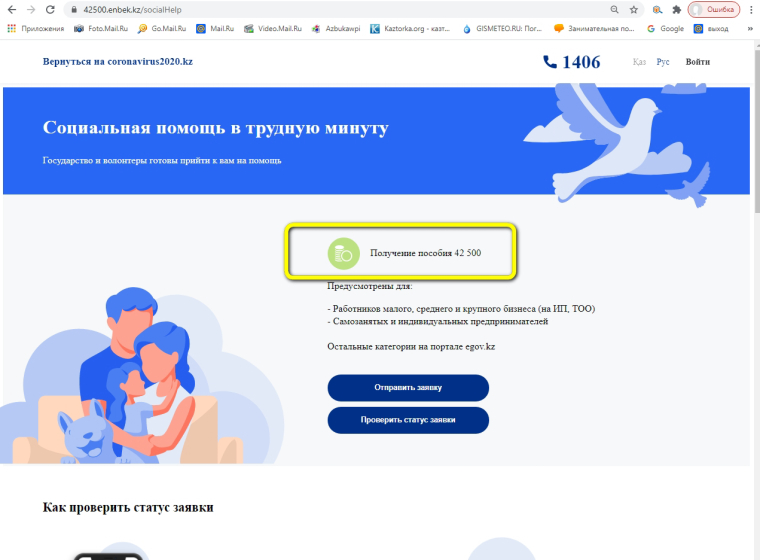Open the Extensions puzzle icon

[x=677, y=10]
